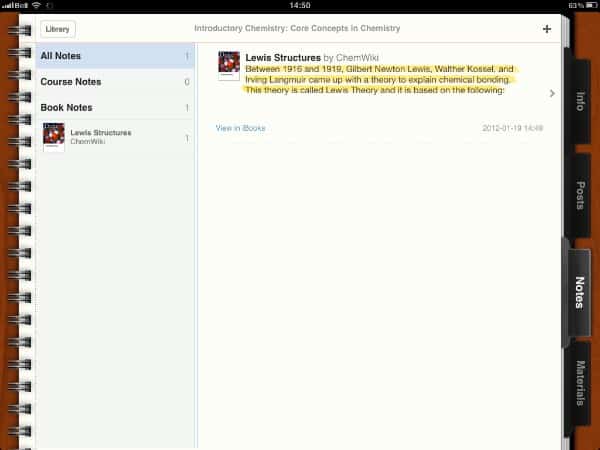Screen dimensions: 600x450
Task: Select All Notes category
Action: point(115,56)
